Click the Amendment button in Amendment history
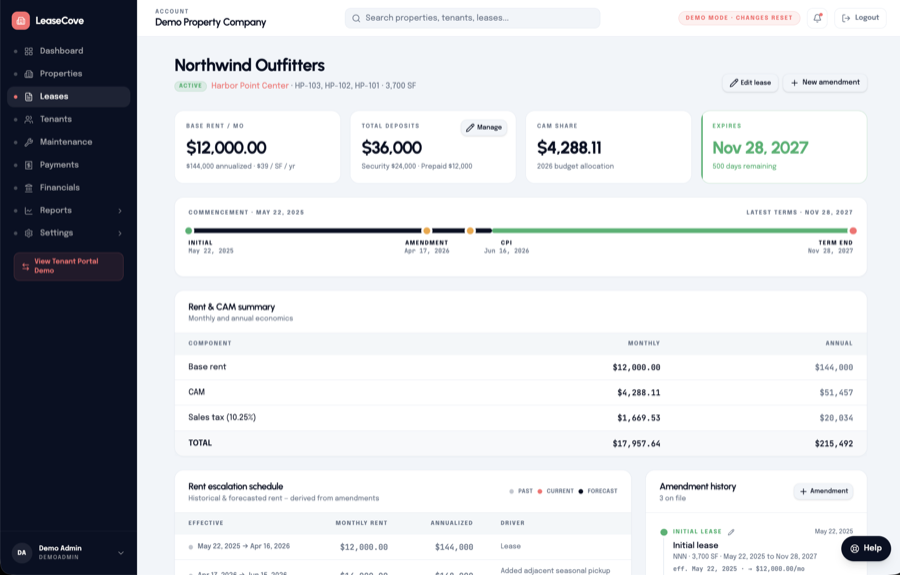900x575 pixels. [823, 491]
